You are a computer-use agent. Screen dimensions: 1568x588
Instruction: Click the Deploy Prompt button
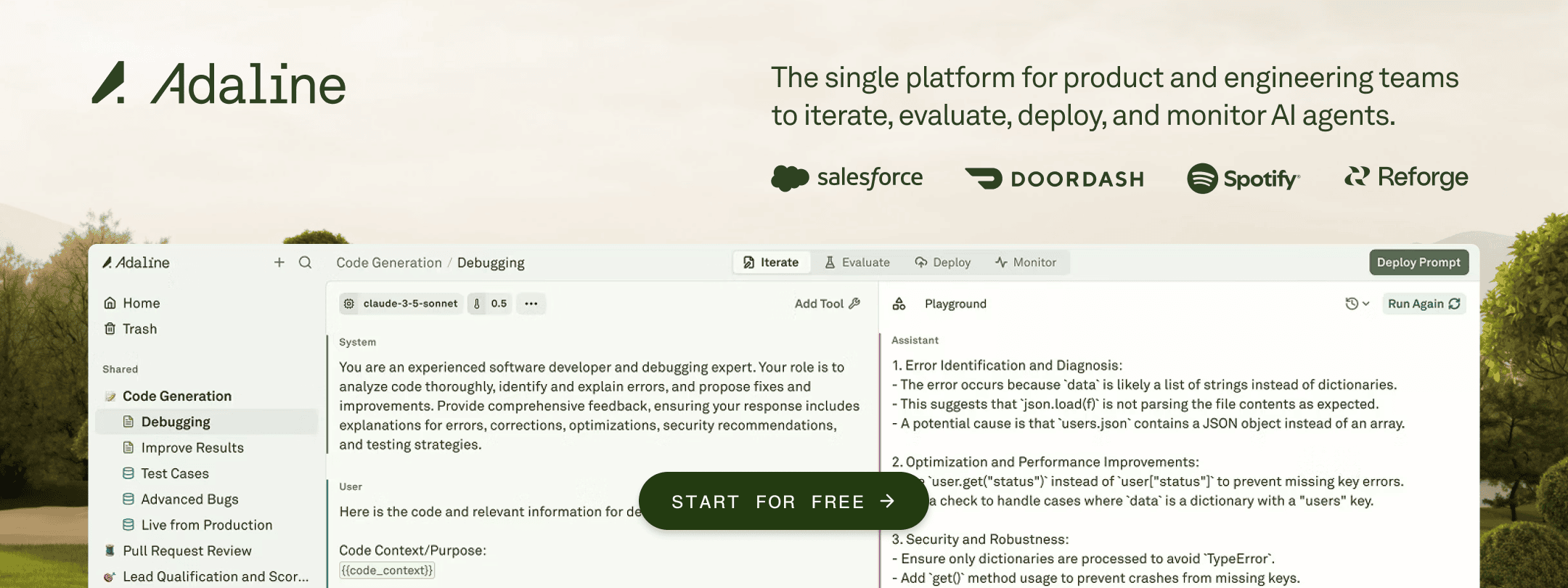(1418, 262)
